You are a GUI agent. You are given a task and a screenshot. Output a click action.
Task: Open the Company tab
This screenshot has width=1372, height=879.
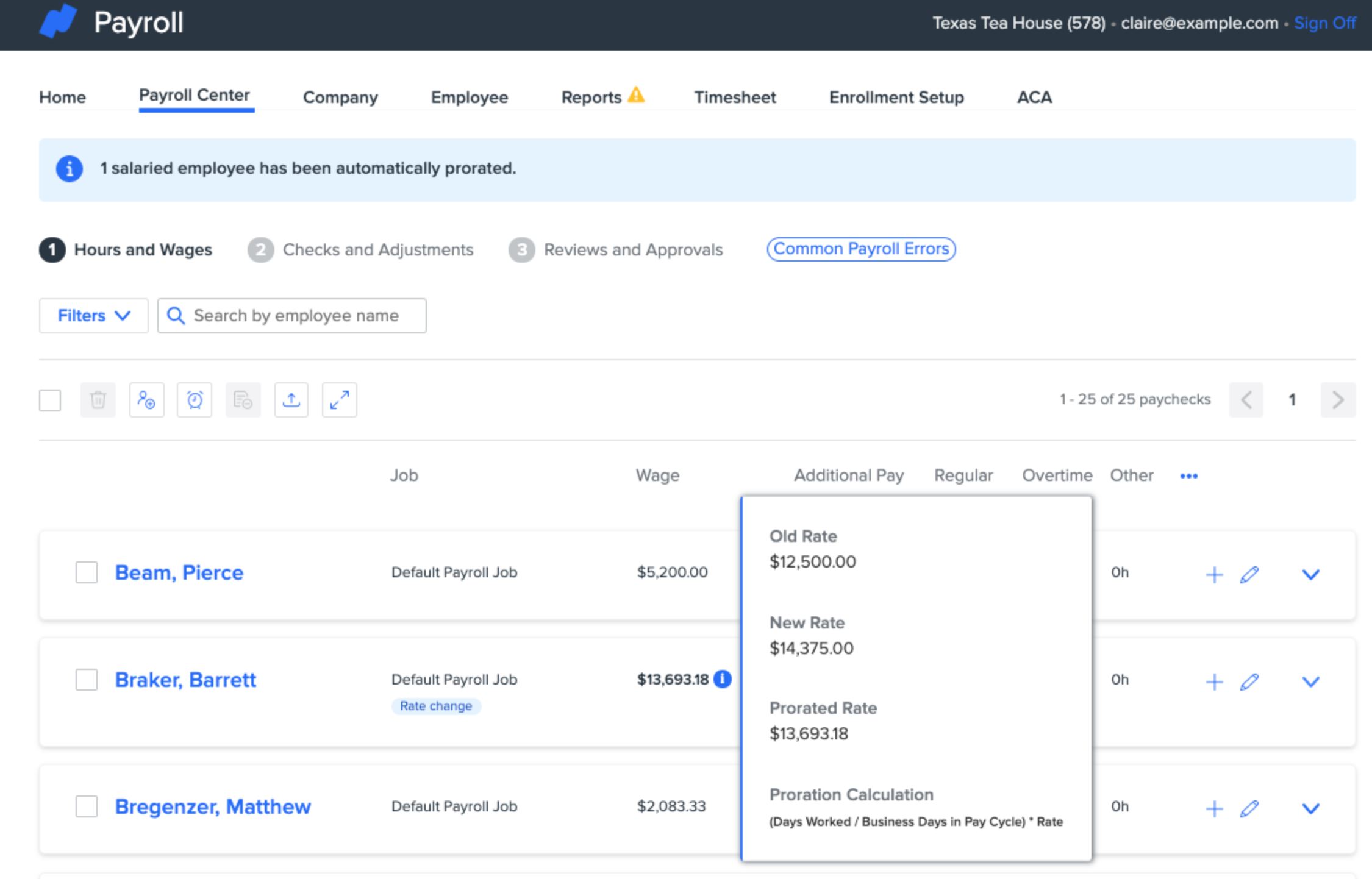pyautogui.click(x=340, y=97)
